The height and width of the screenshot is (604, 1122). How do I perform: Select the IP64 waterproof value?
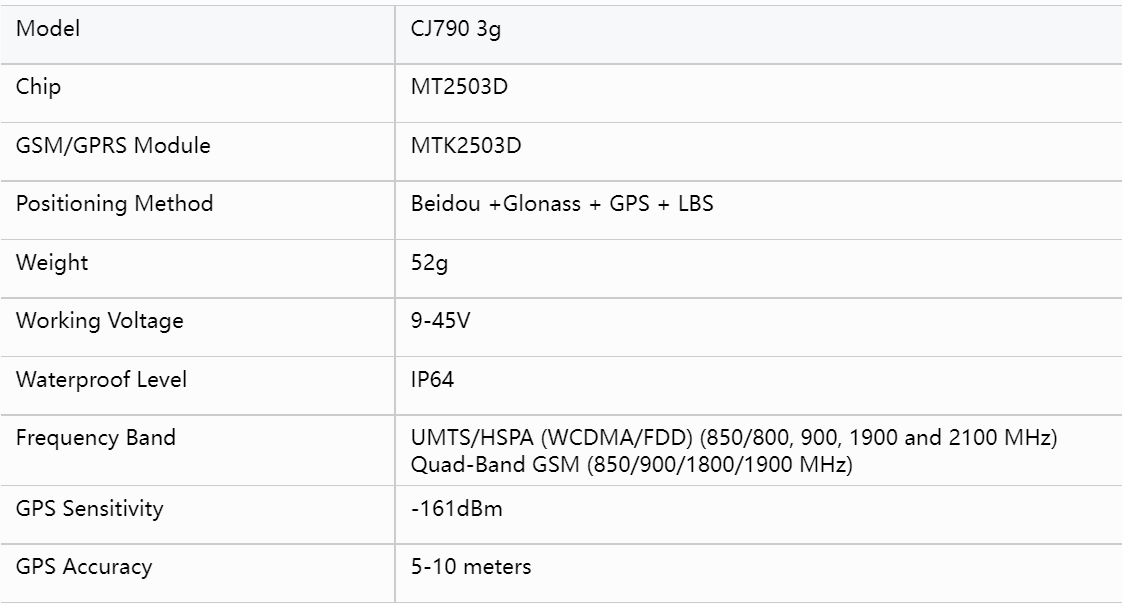click(x=433, y=380)
